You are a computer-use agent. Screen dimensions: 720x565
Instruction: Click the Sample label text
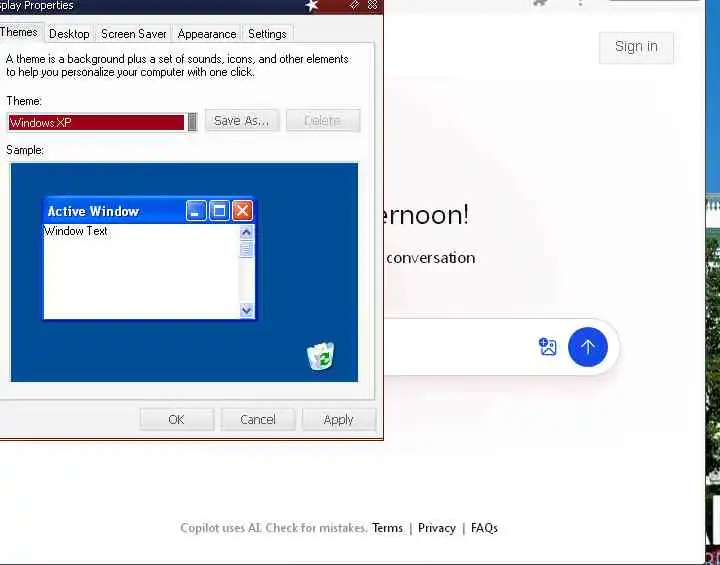(25, 150)
